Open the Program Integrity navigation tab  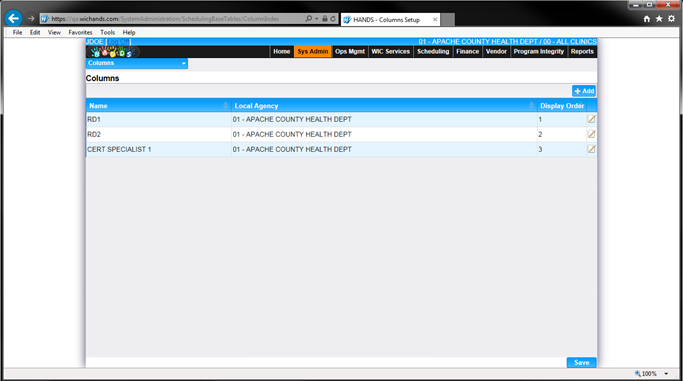[x=538, y=51]
